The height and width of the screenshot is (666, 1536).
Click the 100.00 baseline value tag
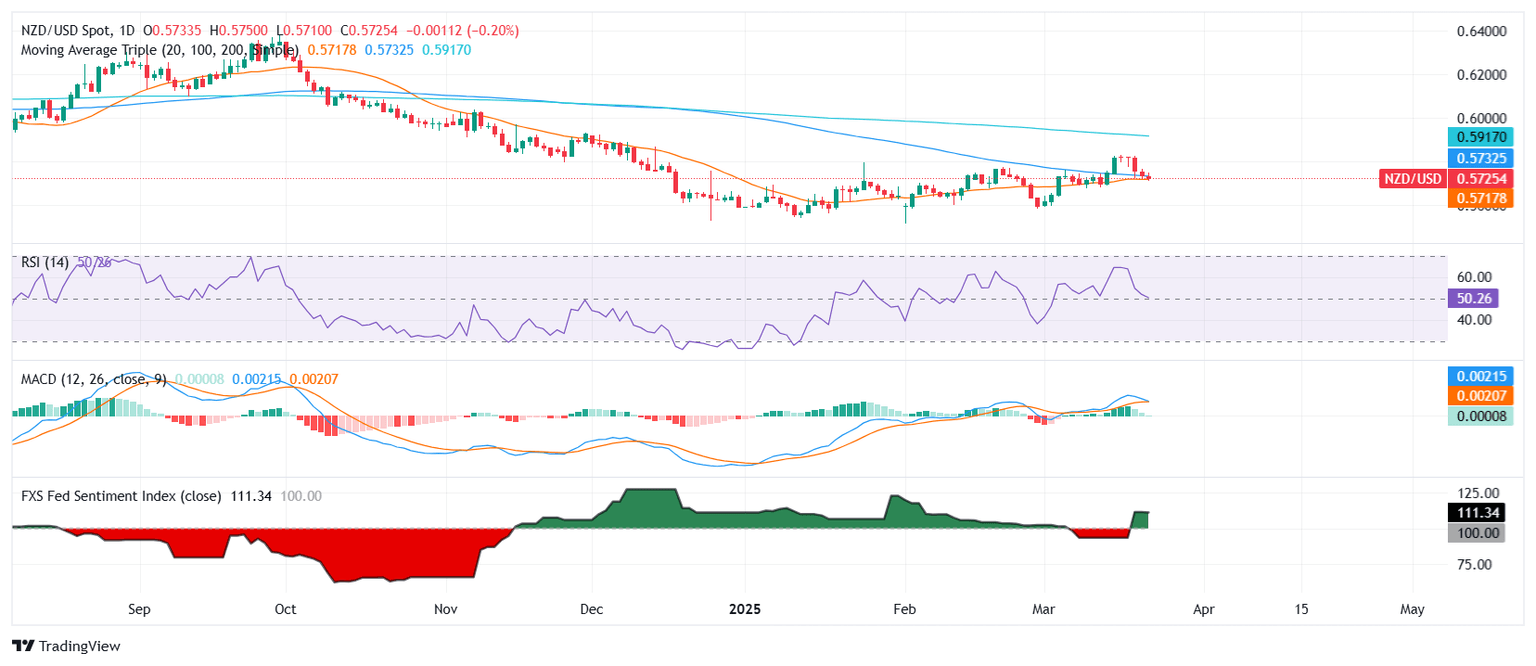(1480, 533)
